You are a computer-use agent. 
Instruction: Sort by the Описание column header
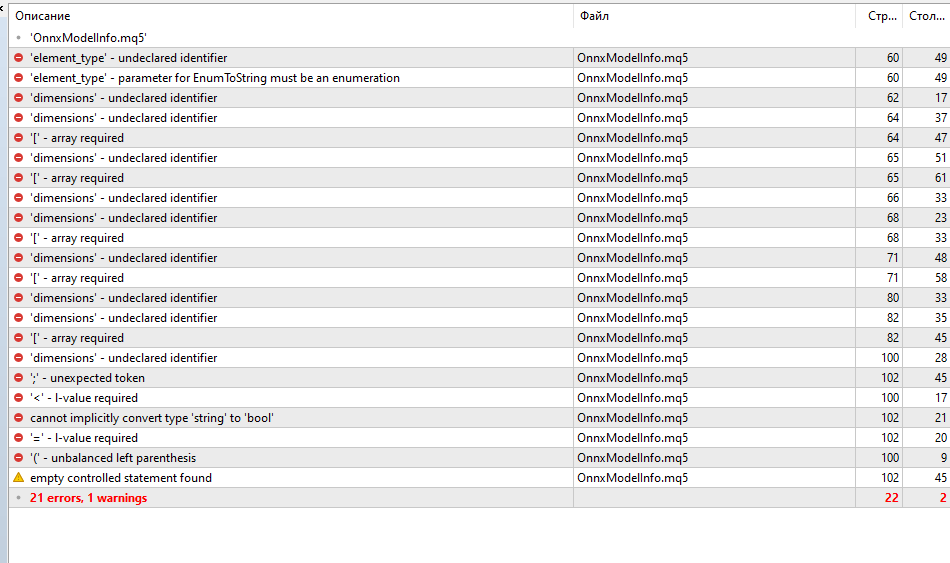pos(43,16)
